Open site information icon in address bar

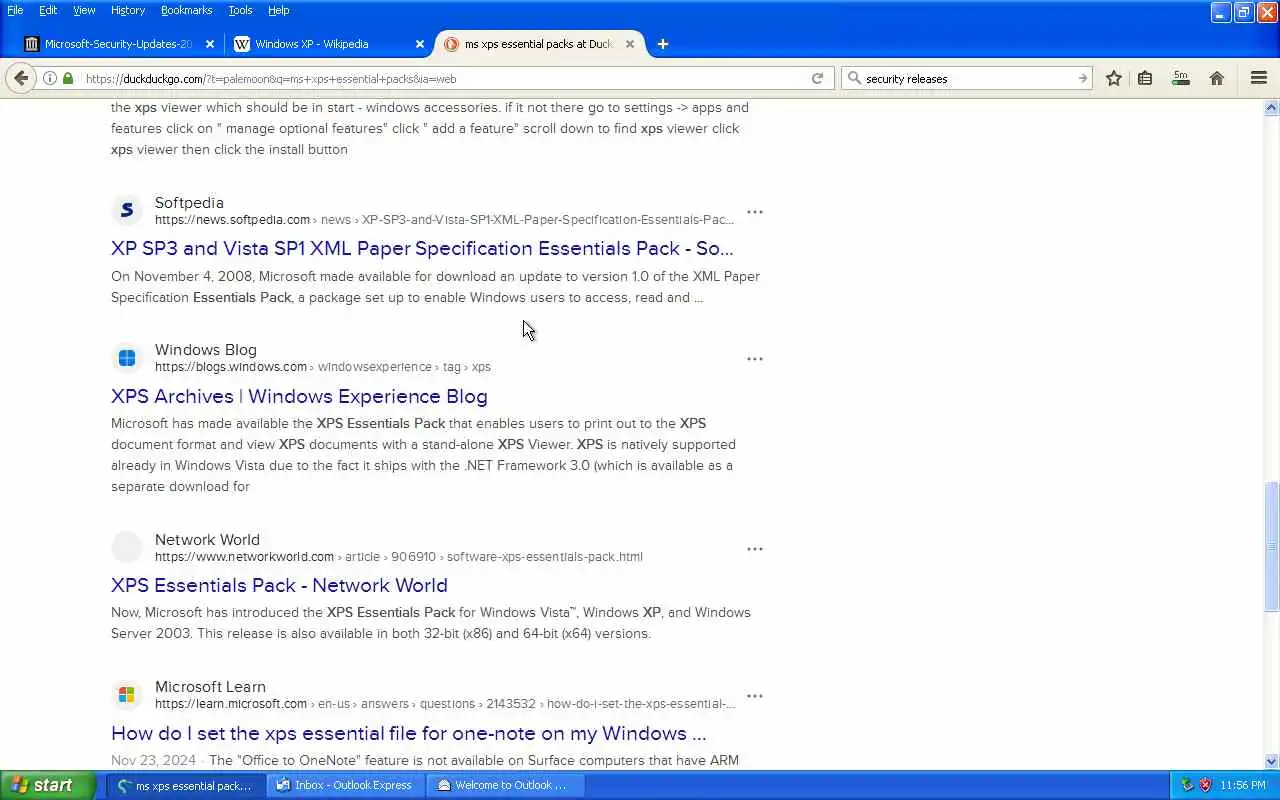(50, 78)
